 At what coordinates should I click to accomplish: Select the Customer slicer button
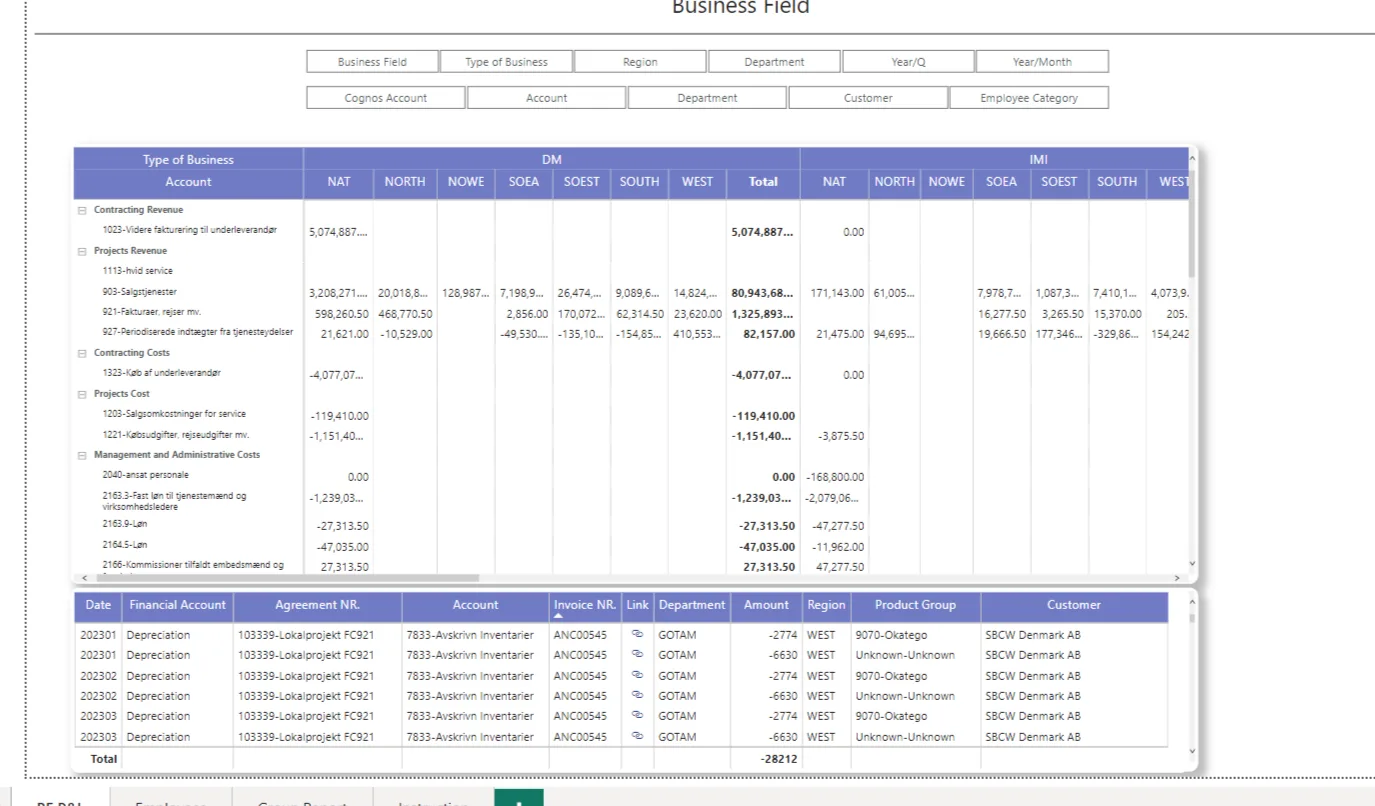coord(868,98)
